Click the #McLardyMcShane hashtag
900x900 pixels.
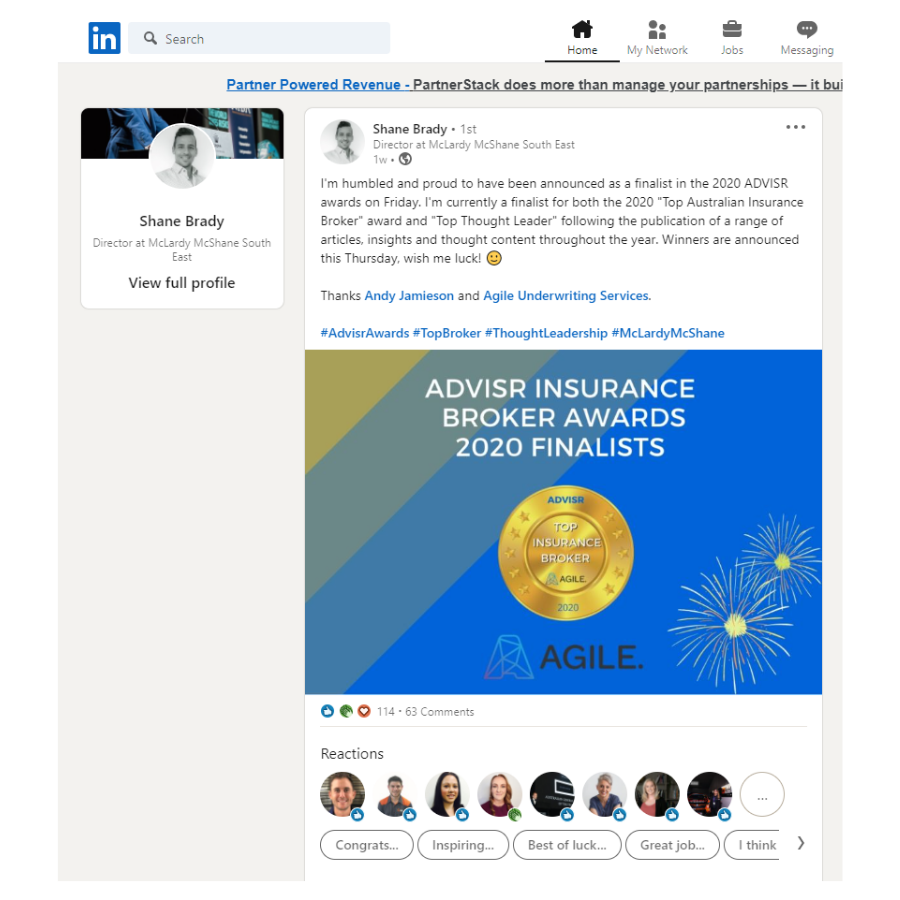click(668, 333)
